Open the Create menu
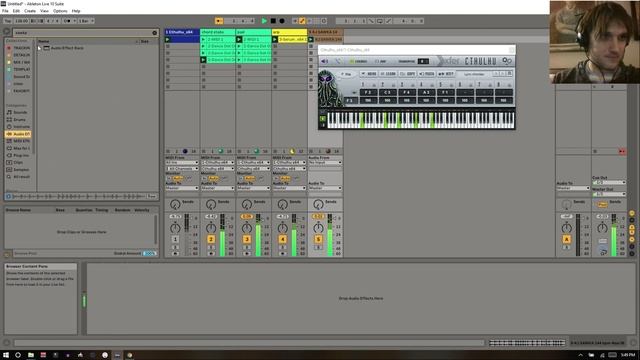 [x=30, y=11]
